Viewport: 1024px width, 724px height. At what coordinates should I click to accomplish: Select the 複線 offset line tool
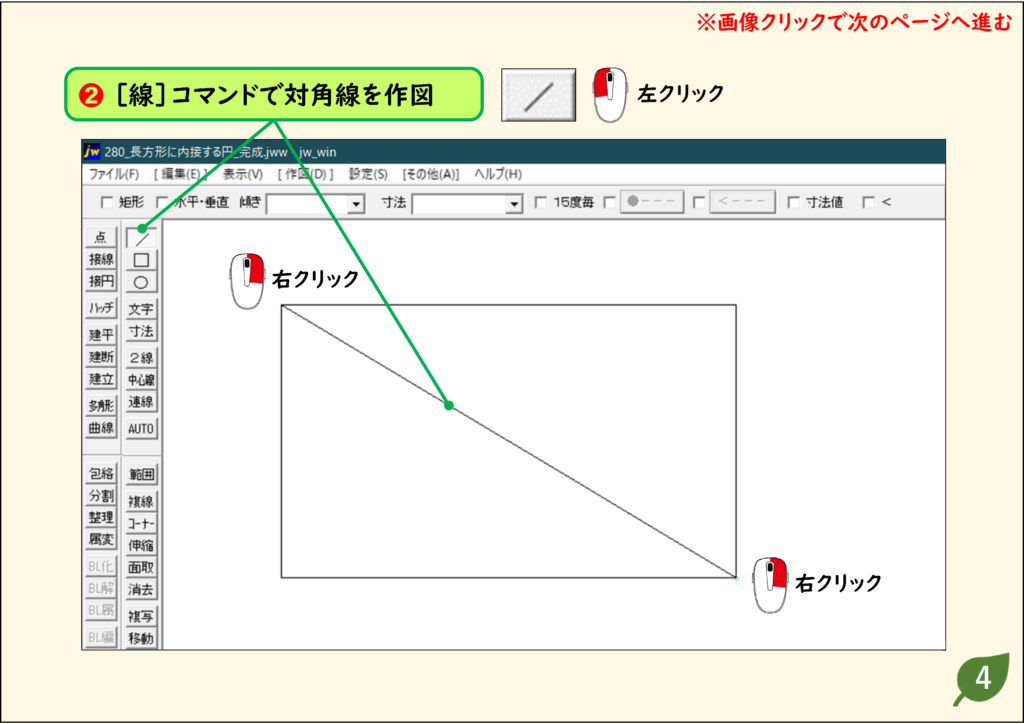[x=141, y=501]
